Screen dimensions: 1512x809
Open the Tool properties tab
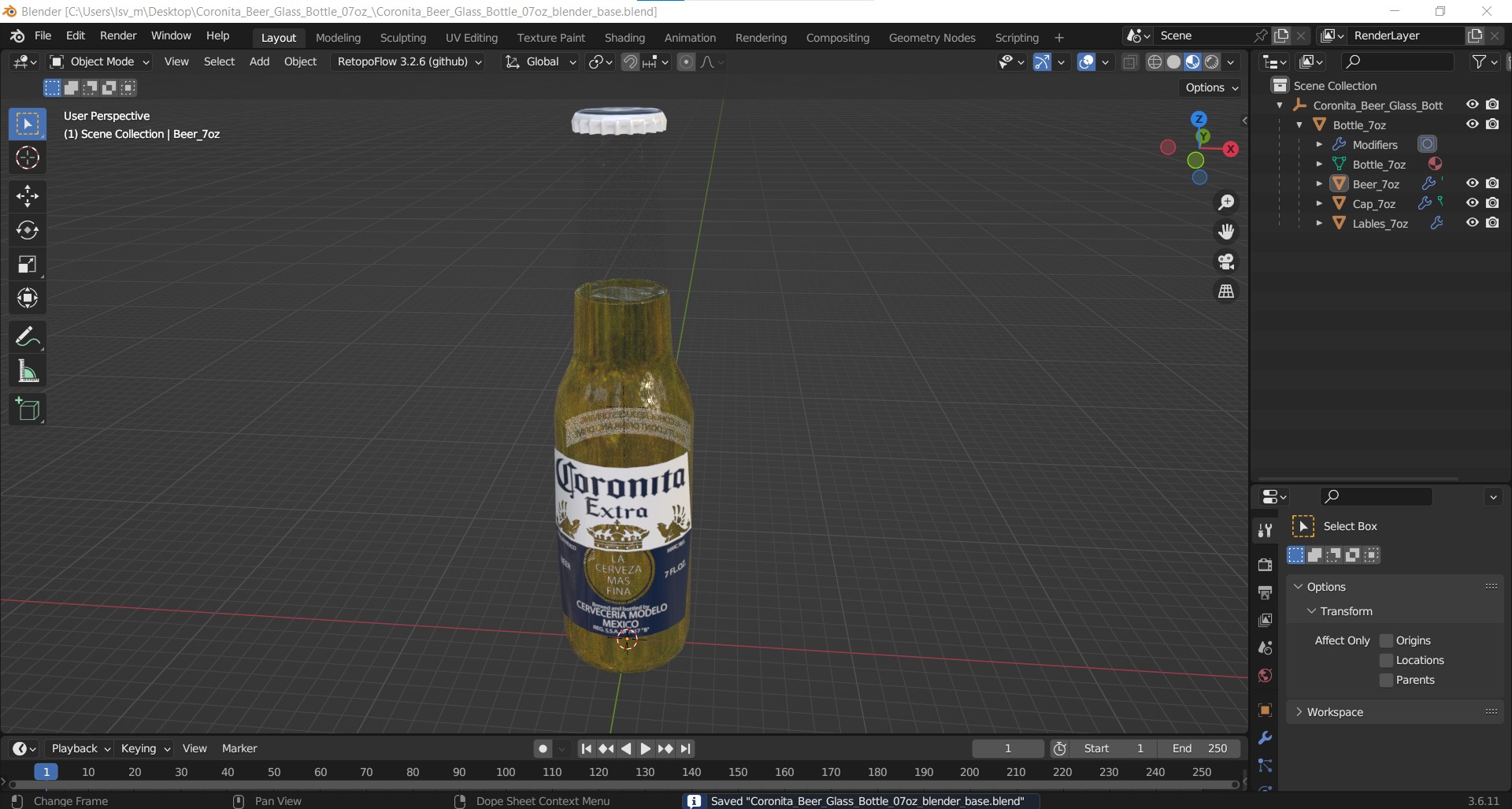point(1265,530)
